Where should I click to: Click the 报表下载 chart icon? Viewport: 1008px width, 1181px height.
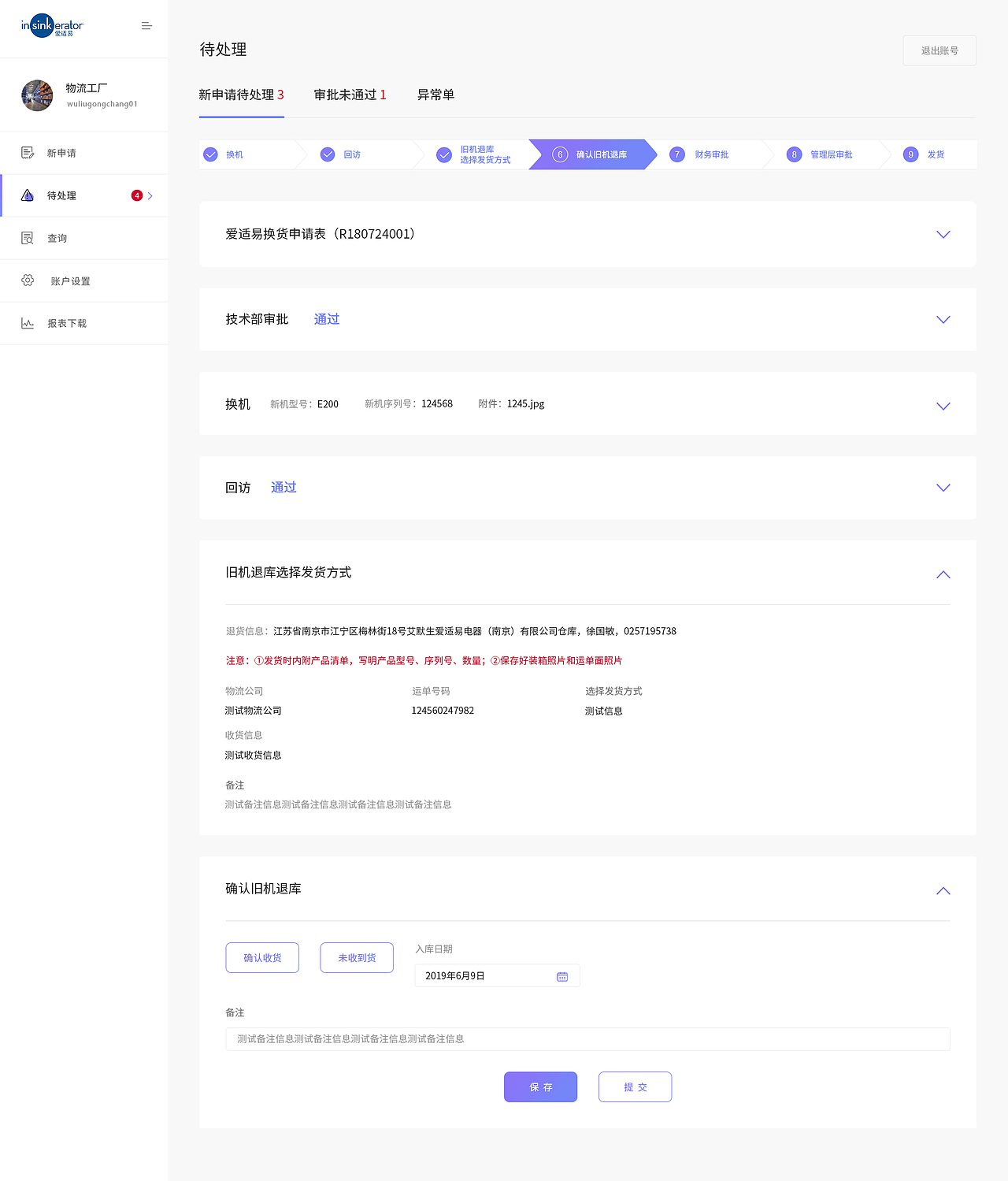28,323
